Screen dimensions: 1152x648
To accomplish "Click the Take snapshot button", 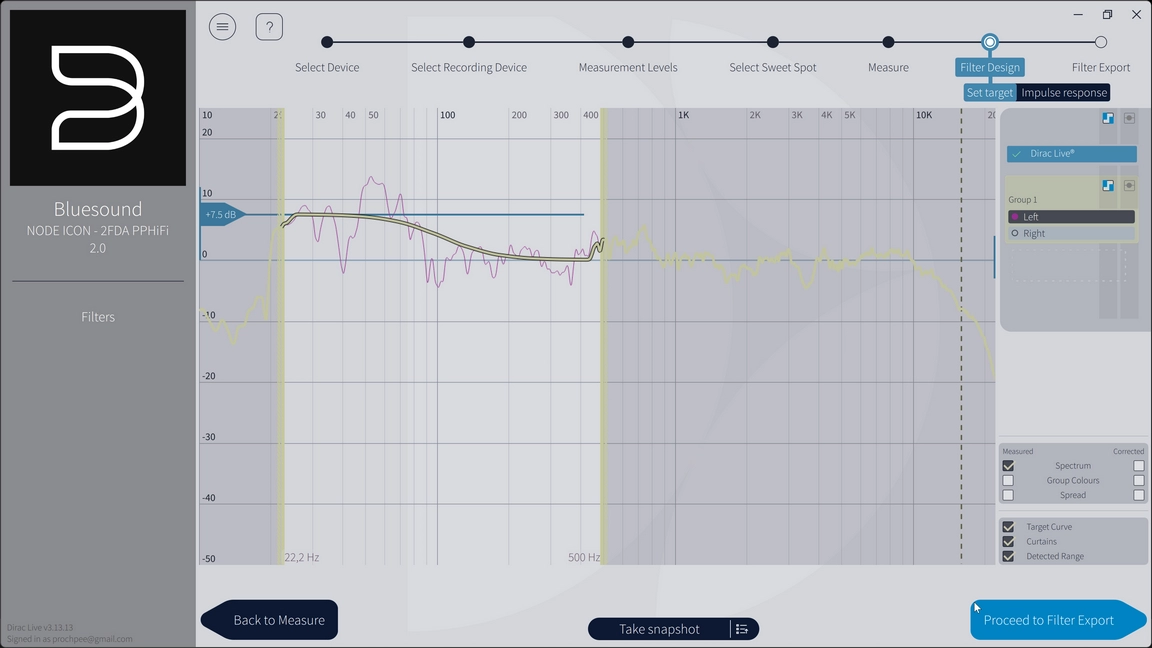I will [x=659, y=629].
